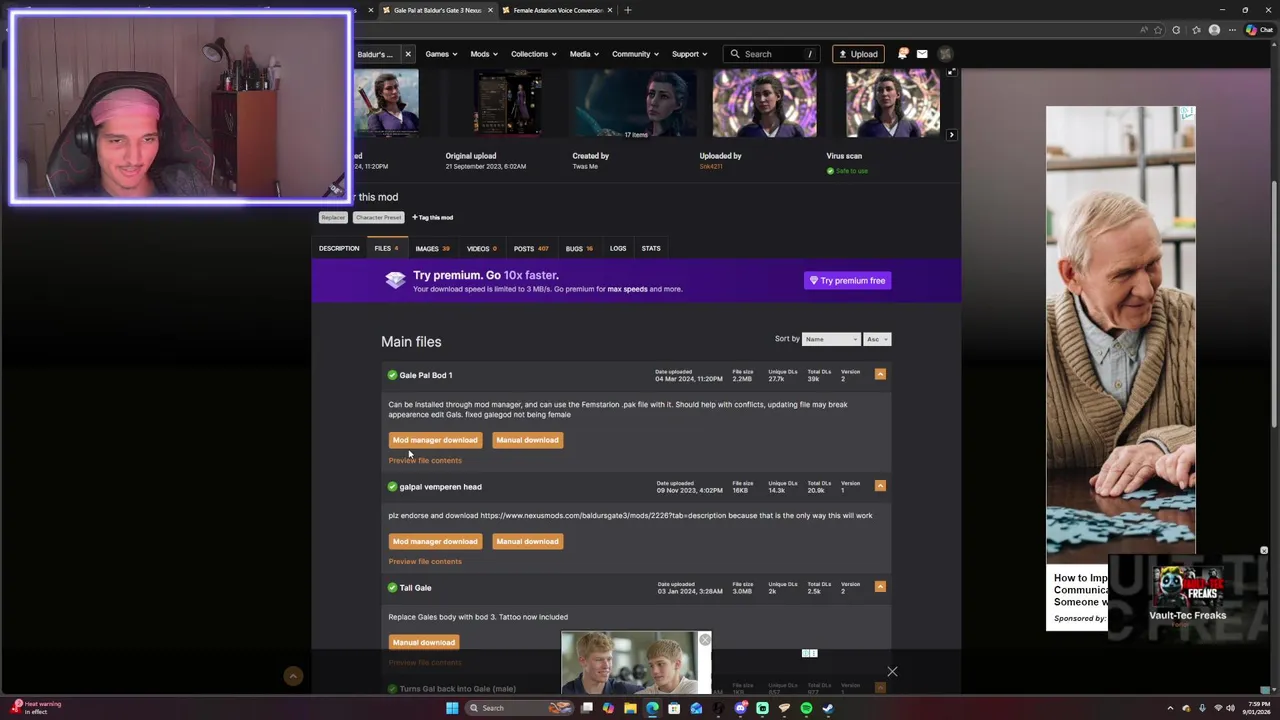Switch to the Videos tab
The image size is (1280, 720).
pos(482,248)
